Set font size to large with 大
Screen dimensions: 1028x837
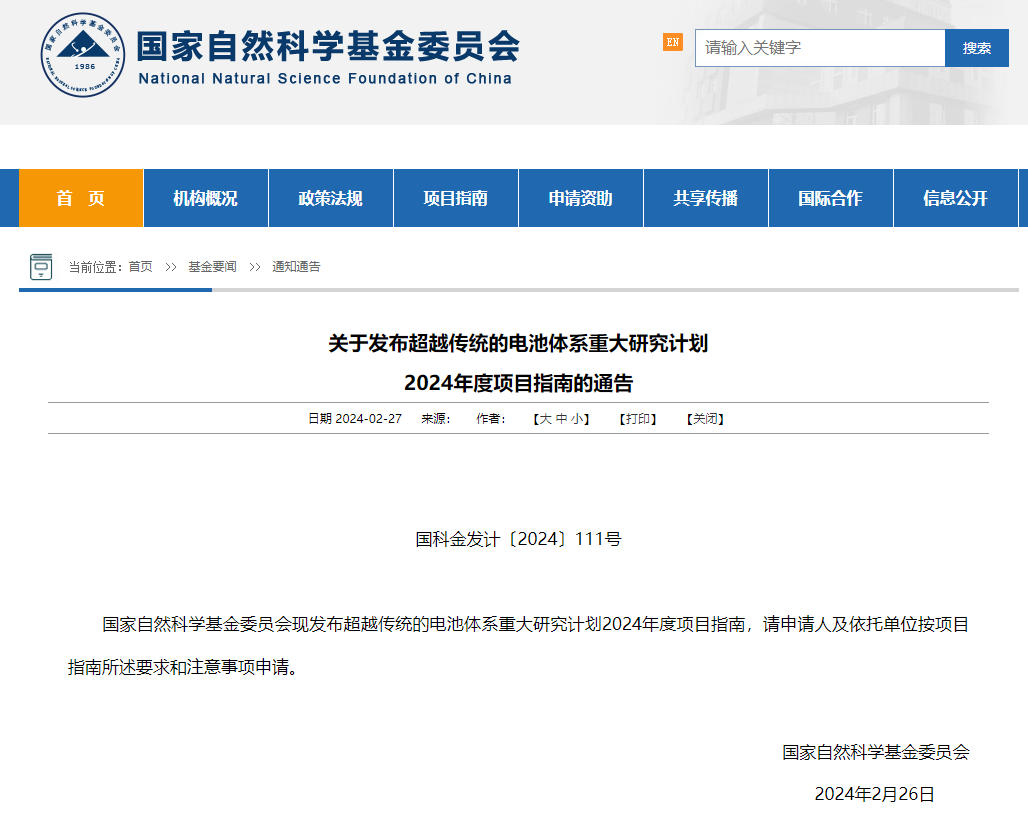pos(545,419)
